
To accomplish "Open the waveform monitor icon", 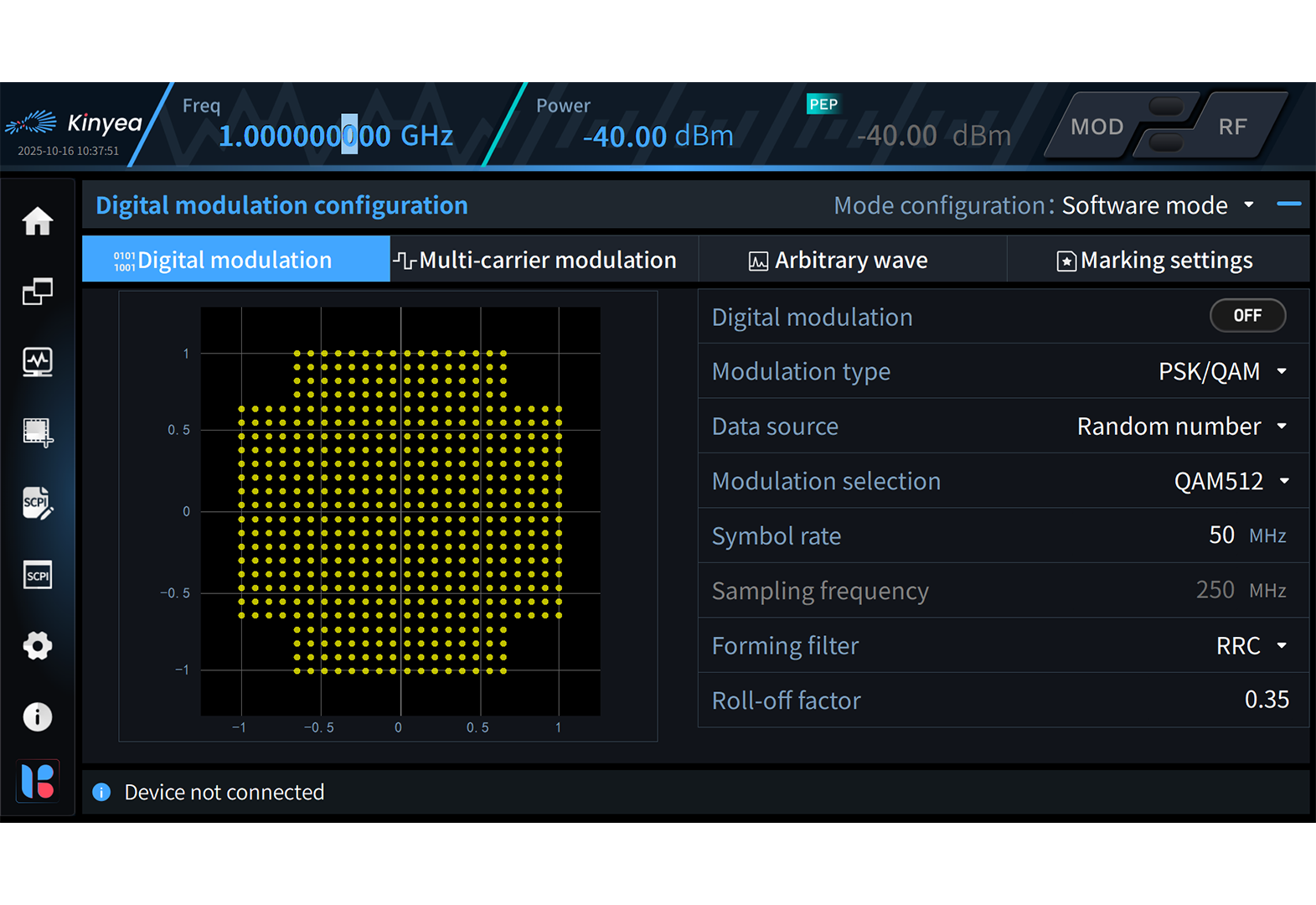I will 38,362.
